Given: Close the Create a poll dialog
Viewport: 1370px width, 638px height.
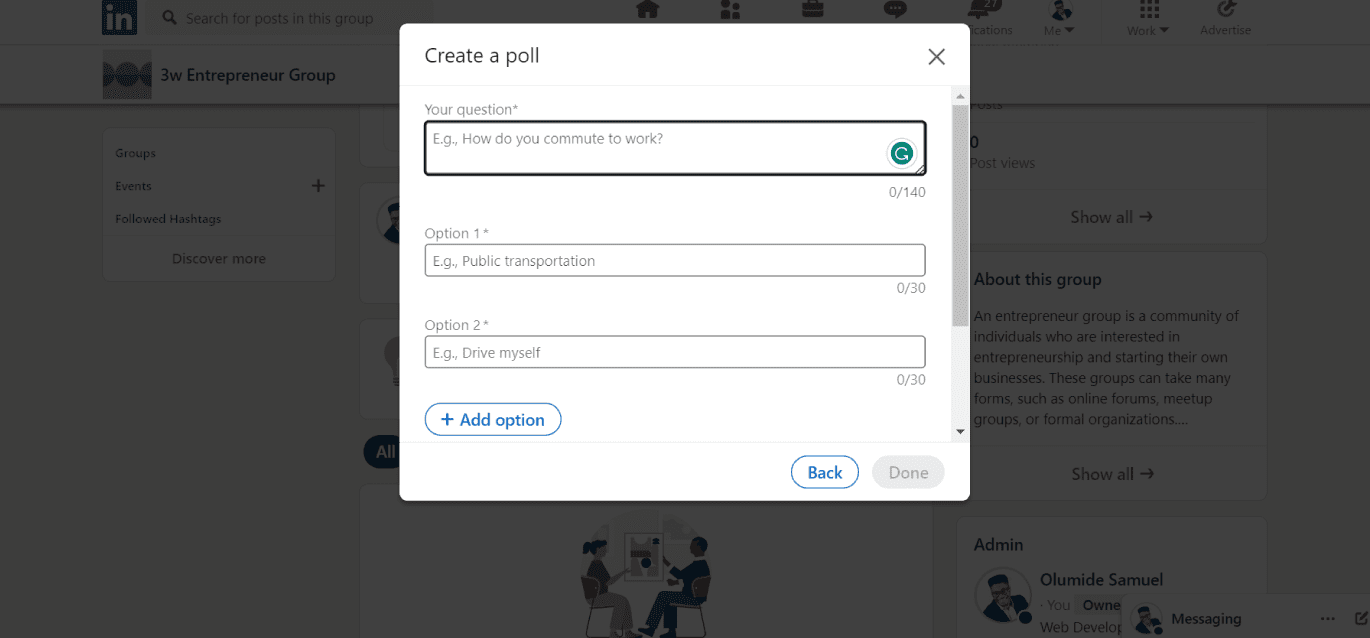Looking at the screenshot, I should [936, 57].
